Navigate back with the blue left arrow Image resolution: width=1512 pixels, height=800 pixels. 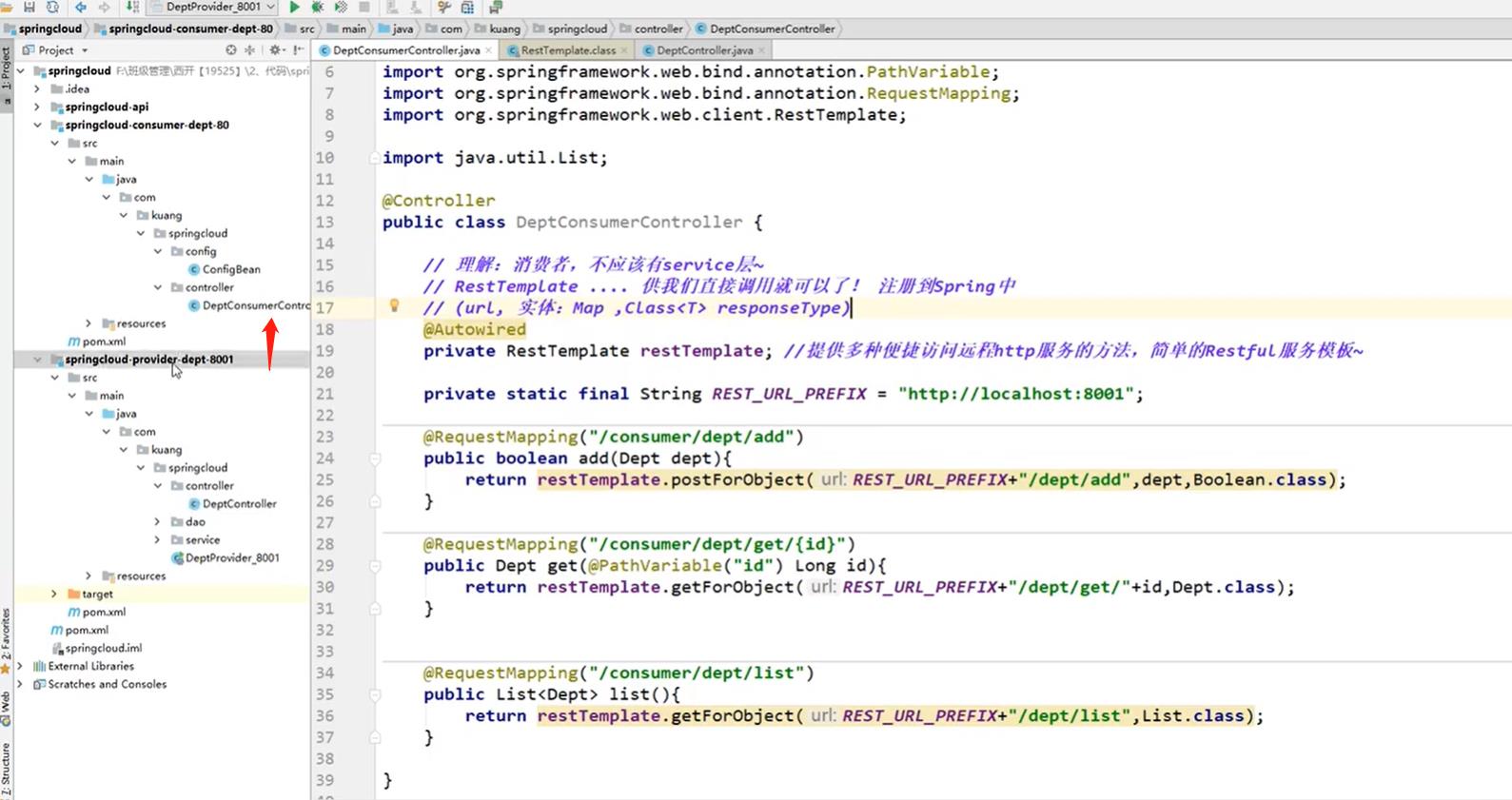[x=81, y=7]
